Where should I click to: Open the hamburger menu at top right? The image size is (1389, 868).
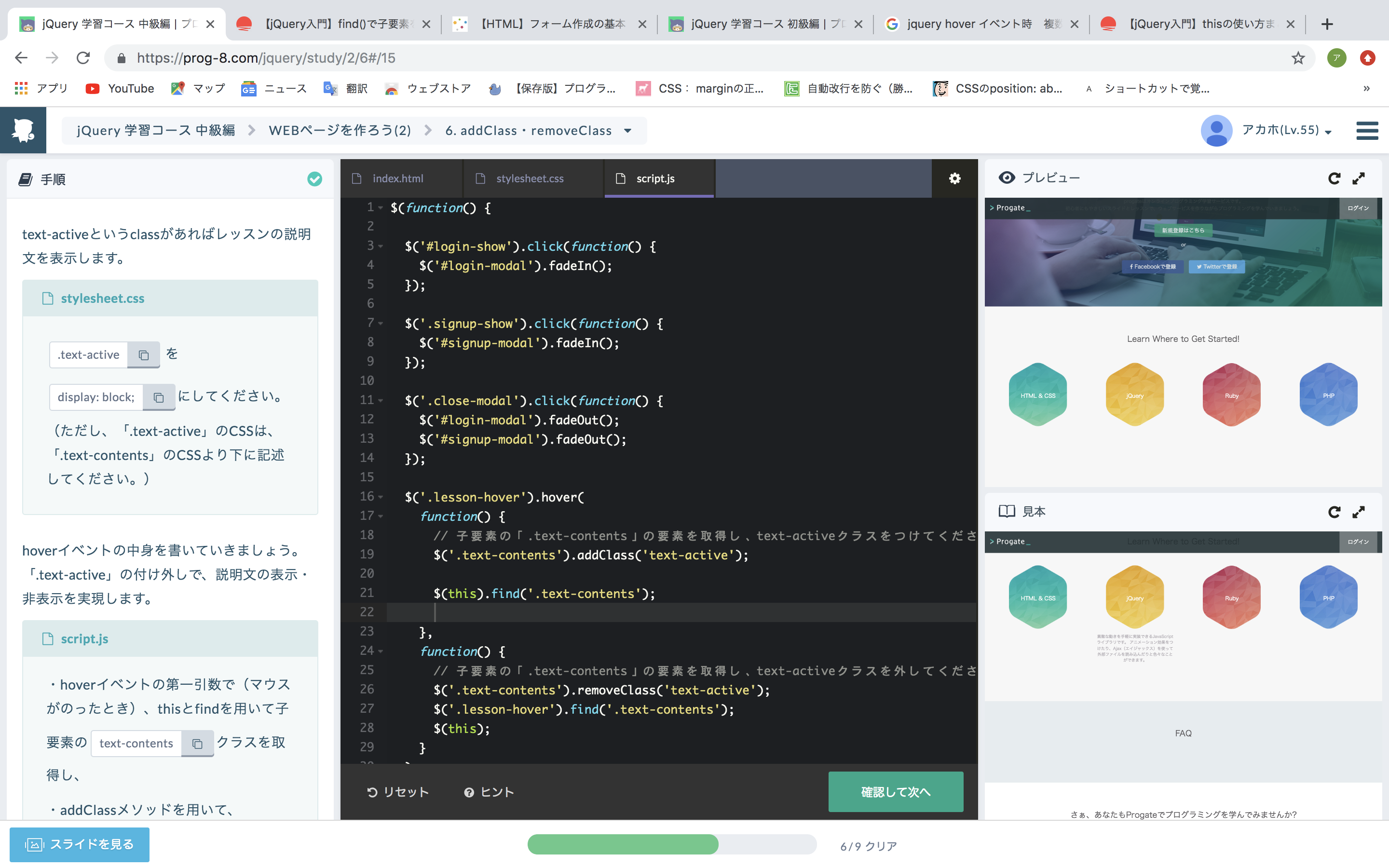[x=1367, y=130]
